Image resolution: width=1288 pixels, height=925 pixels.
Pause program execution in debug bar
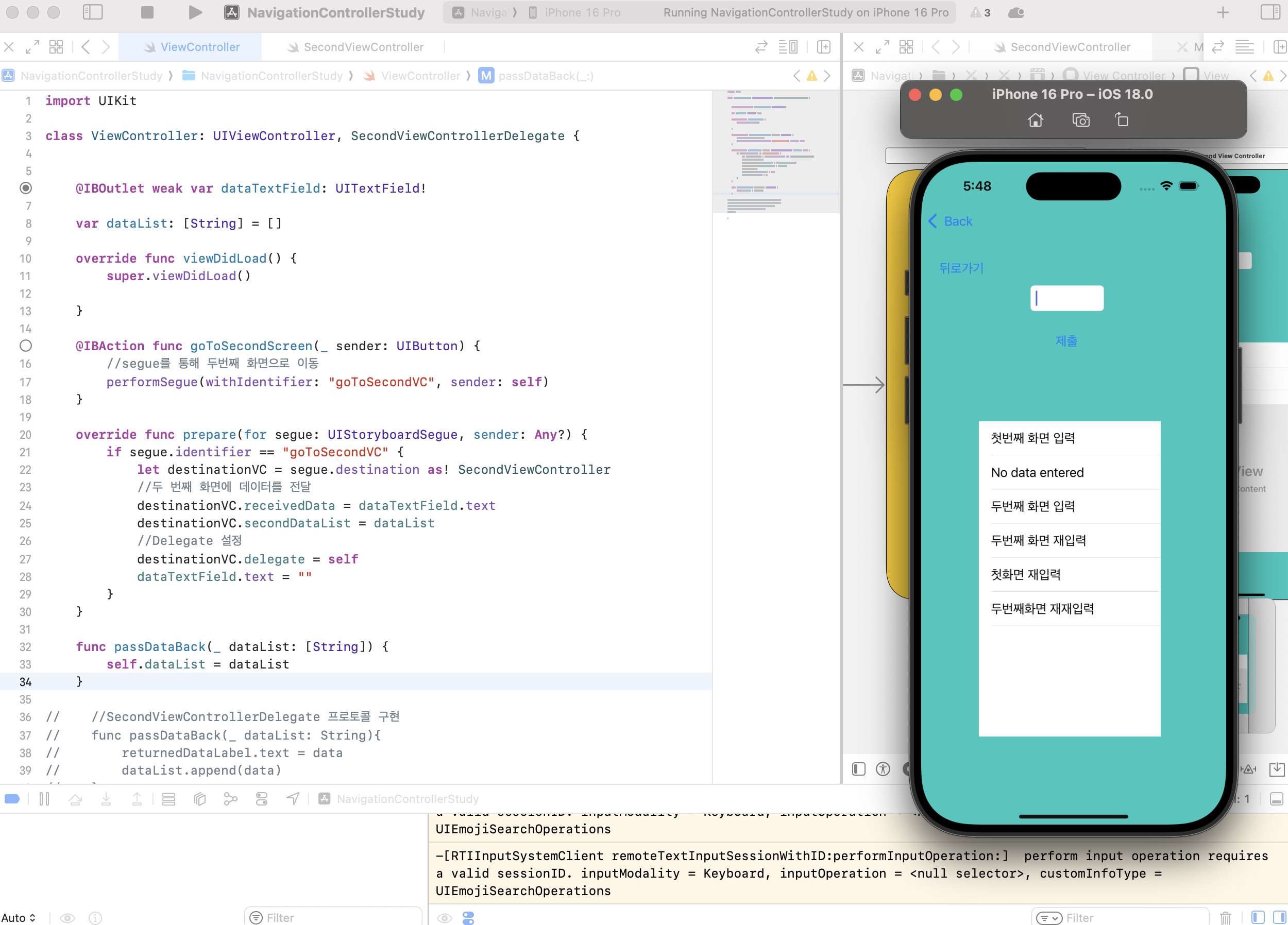[44, 799]
